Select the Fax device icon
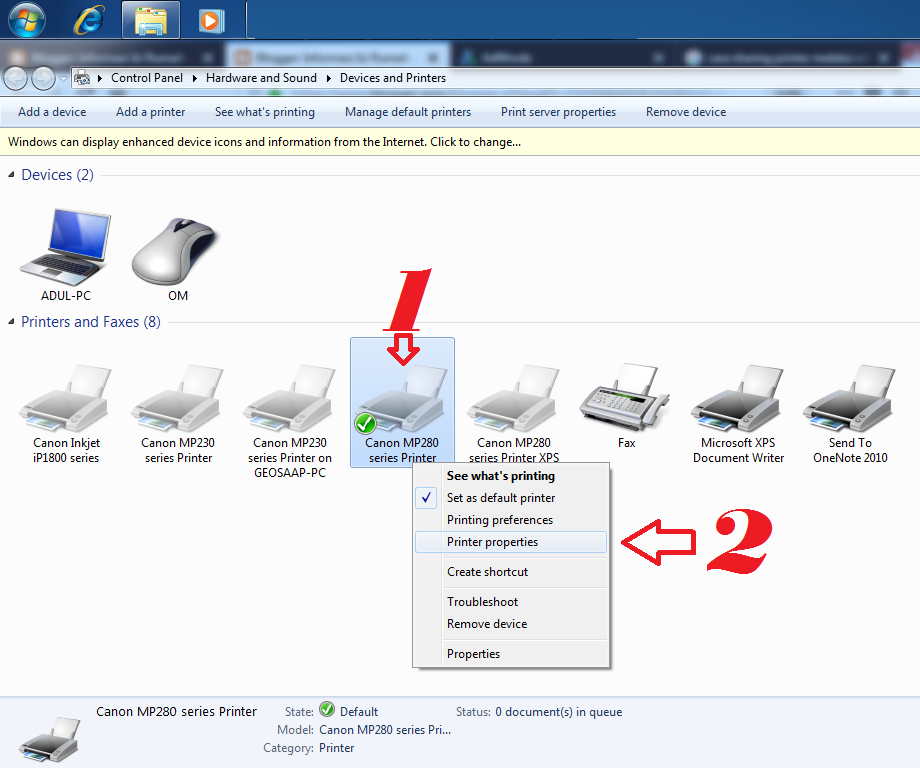This screenshot has height=768, width=920. point(626,405)
